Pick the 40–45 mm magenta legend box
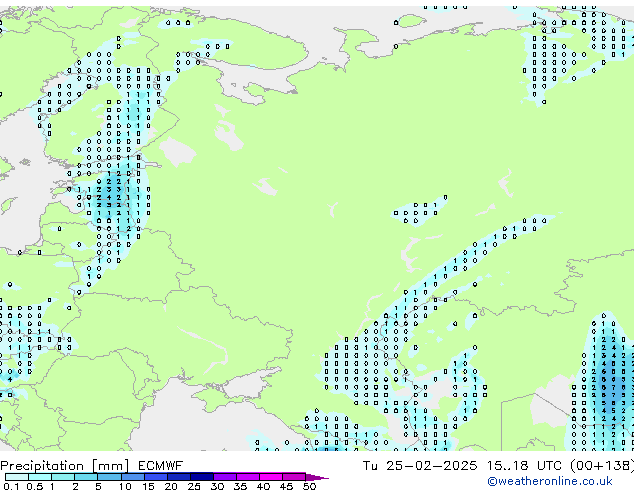Image resolution: width=634 pixels, height=490 pixels. pos(271,477)
